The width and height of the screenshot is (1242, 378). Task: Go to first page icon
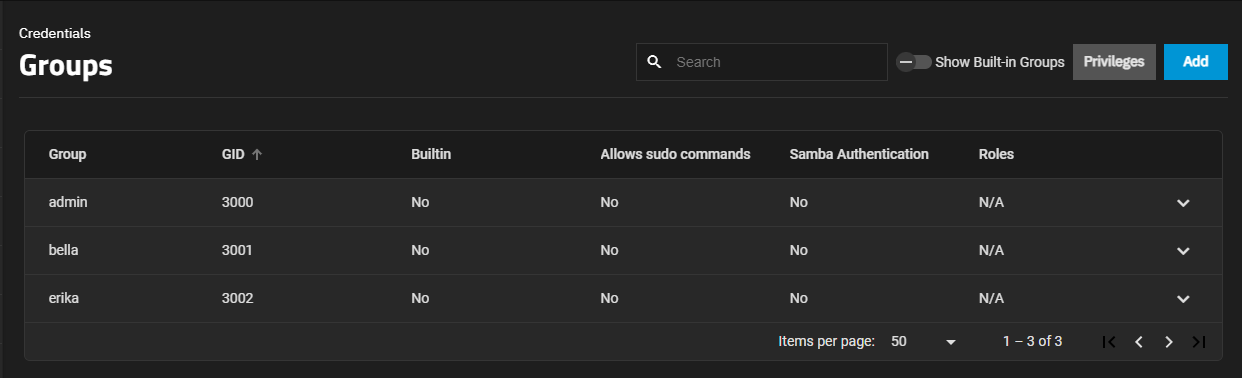pos(1108,342)
